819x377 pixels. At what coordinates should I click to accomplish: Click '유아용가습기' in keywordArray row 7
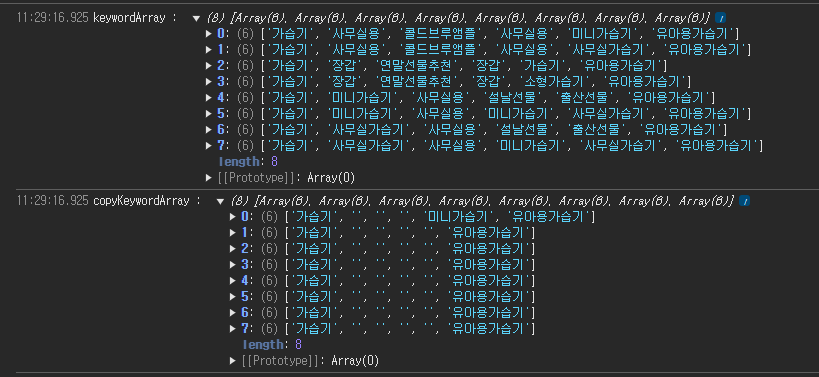pyautogui.click(x=717, y=146)
